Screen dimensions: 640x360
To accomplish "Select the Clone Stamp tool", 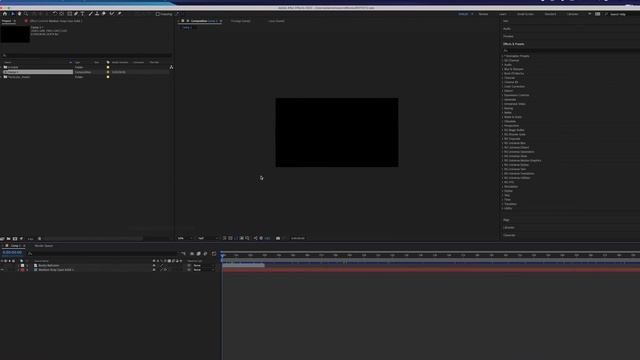I will pyautogui.click(x=97, y=14).
